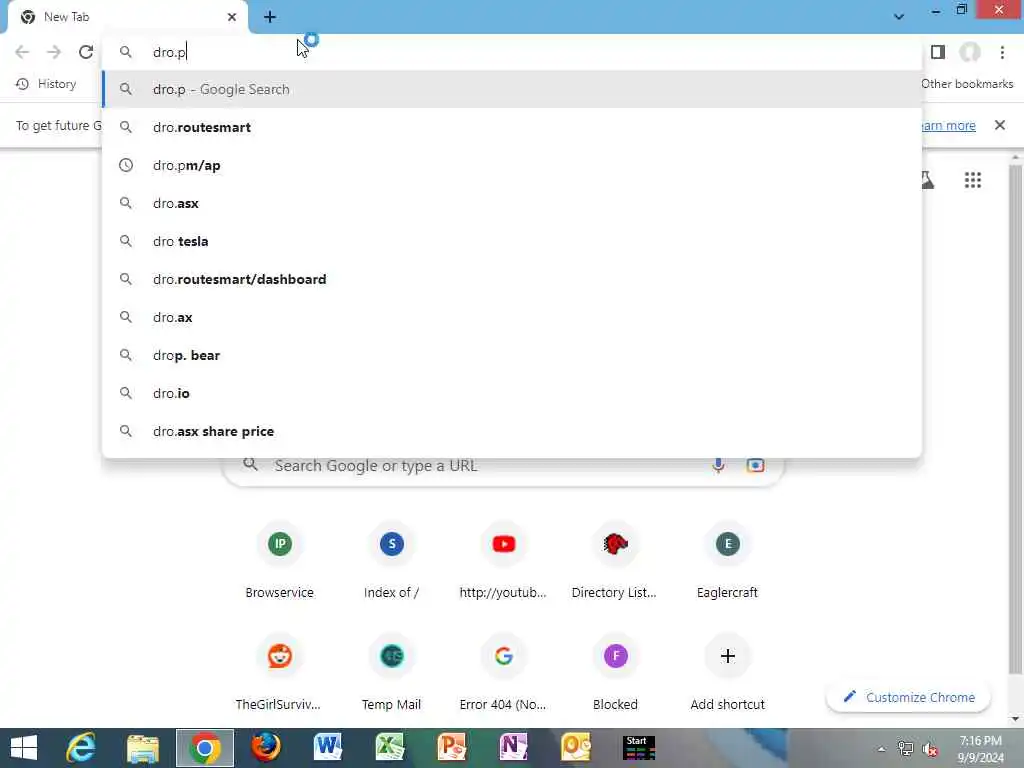Click the forward navigation arrow
Image resolution: width=1024 pixels, height=768 pixels.
coord(54,52)
